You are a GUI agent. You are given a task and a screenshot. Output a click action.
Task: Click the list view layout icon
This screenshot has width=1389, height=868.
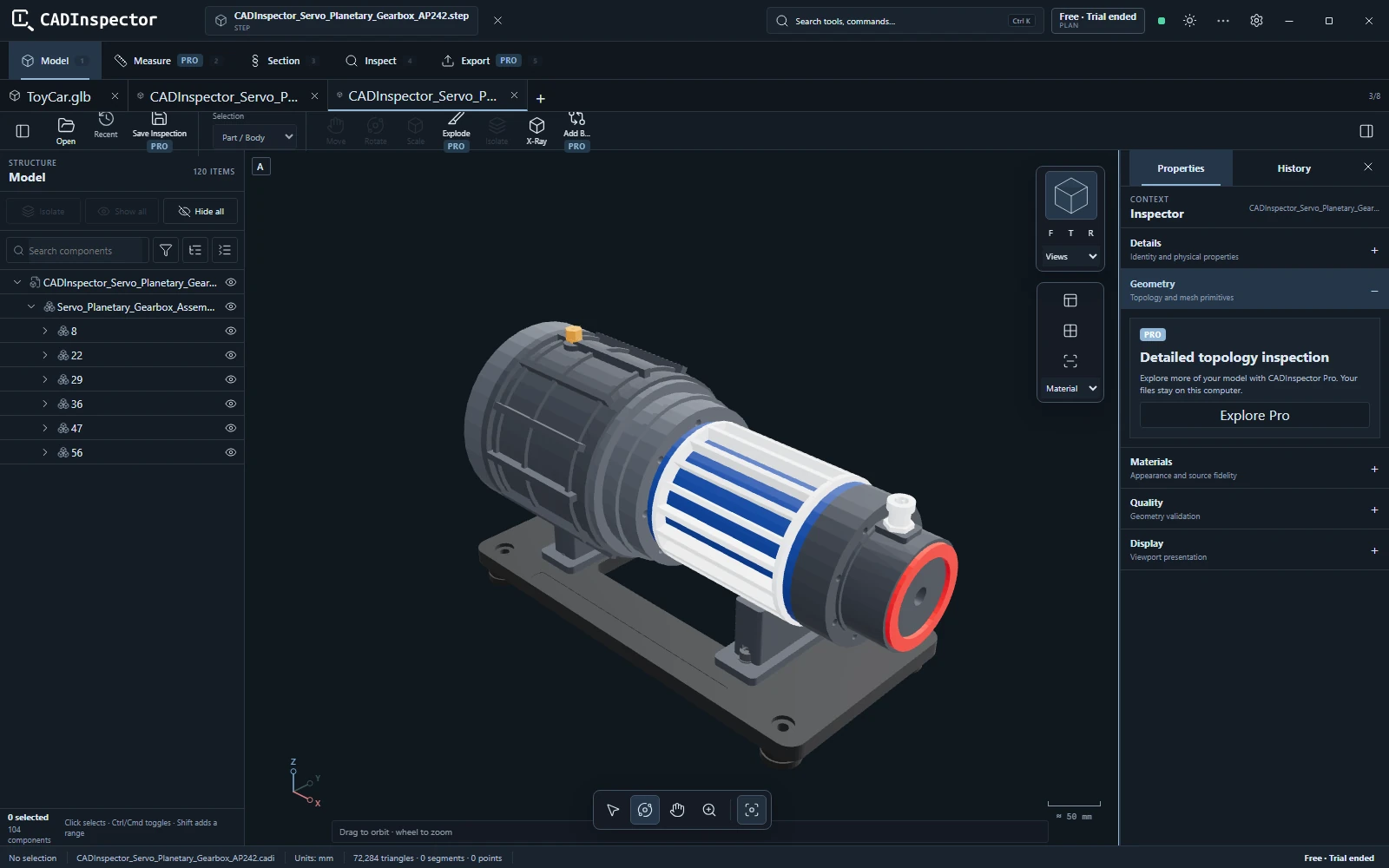click(225, 250)
